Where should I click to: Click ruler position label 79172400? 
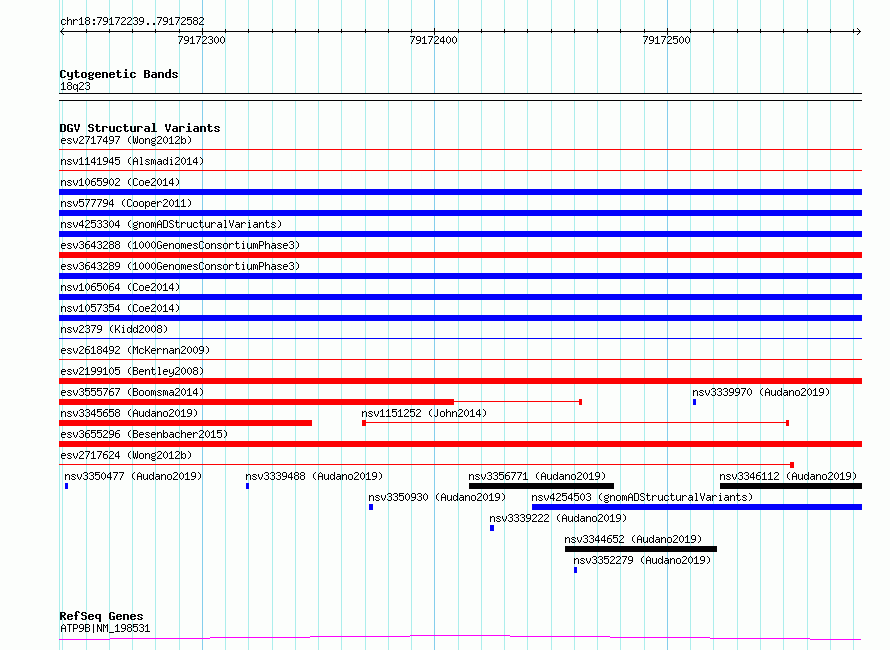tap(433, 40)
